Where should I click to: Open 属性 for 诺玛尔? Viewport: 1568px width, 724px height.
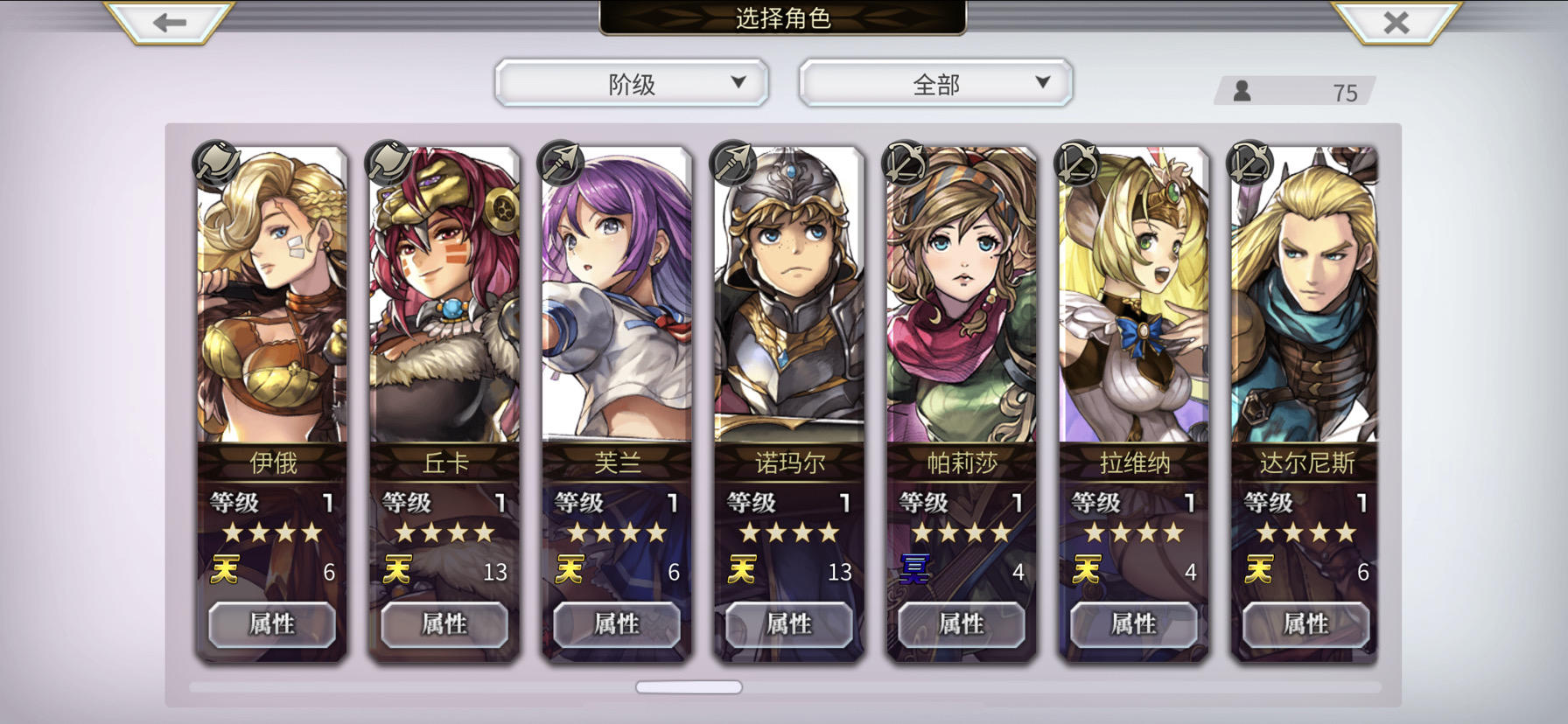[x=789, y=624]
